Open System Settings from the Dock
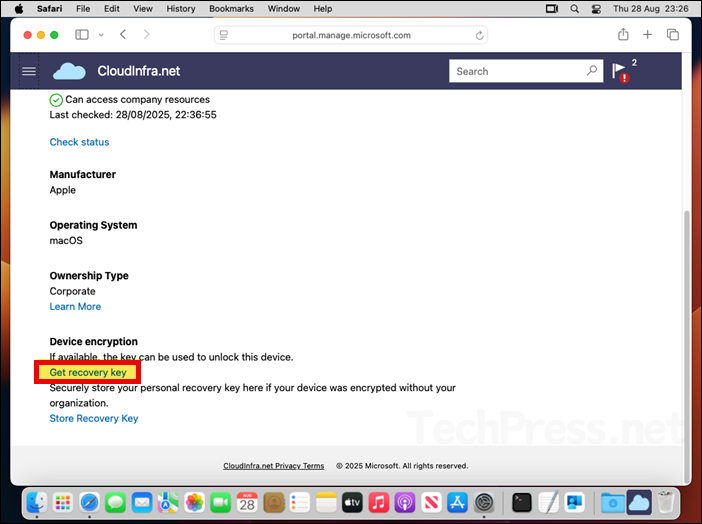702x524 pixels. [484, 503]
